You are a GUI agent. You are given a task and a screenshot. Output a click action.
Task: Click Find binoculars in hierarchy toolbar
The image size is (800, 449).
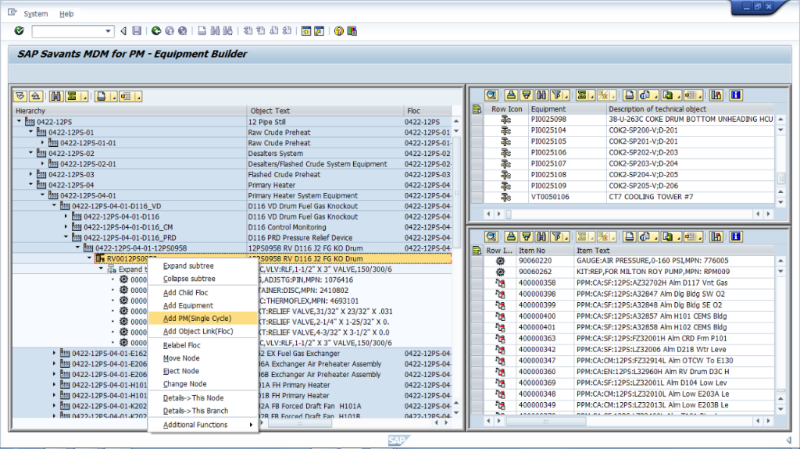point(56,96)
